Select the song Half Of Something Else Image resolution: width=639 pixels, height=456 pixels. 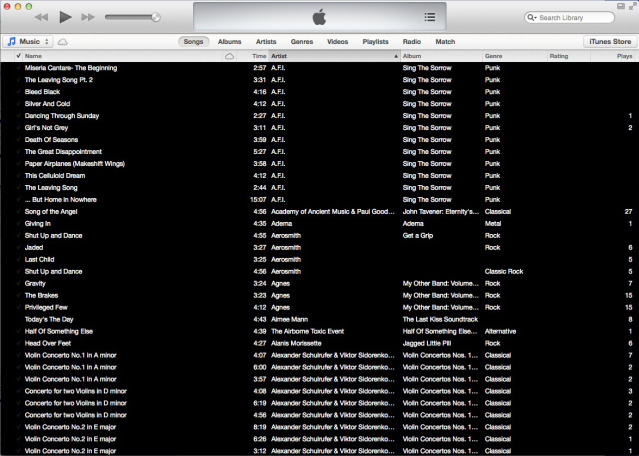59,331
